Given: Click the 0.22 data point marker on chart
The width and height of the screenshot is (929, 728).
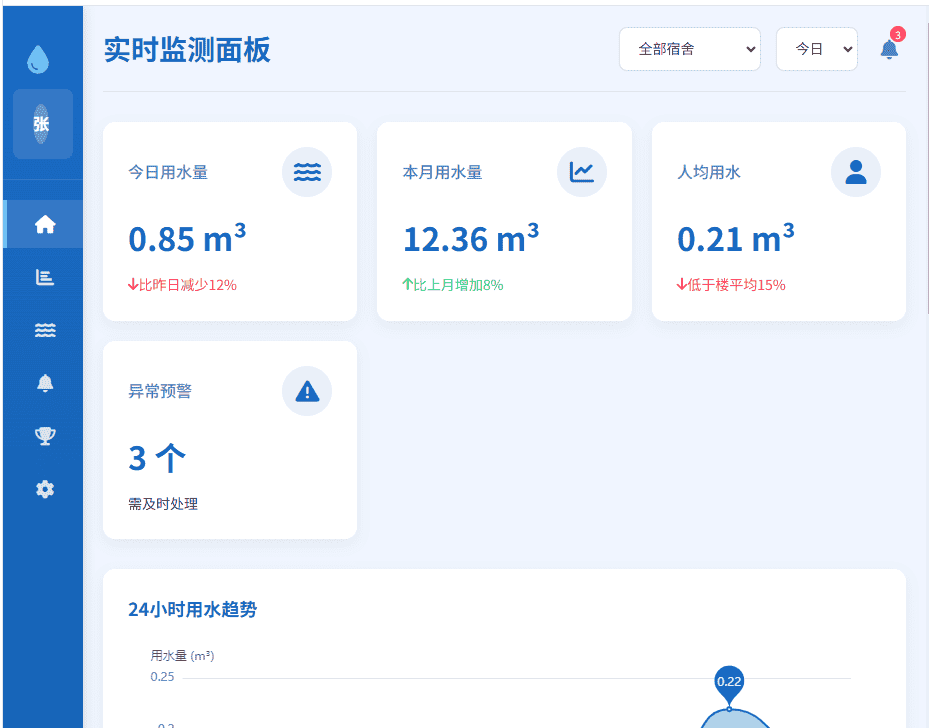Looking at the screenshot, I should click(730, 680).
